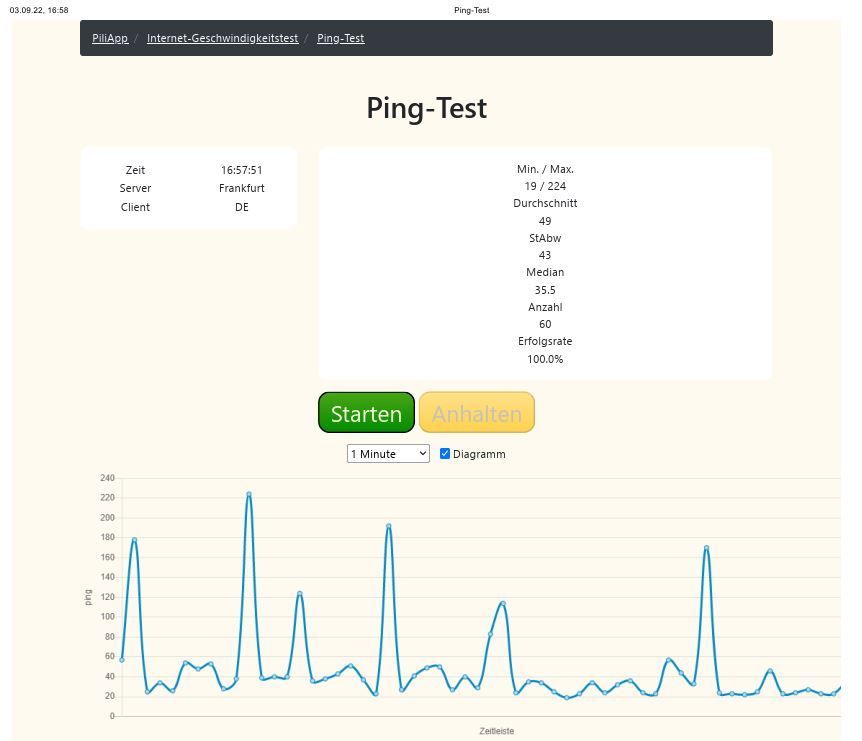Click the chart peak near 192

[388, 526]
